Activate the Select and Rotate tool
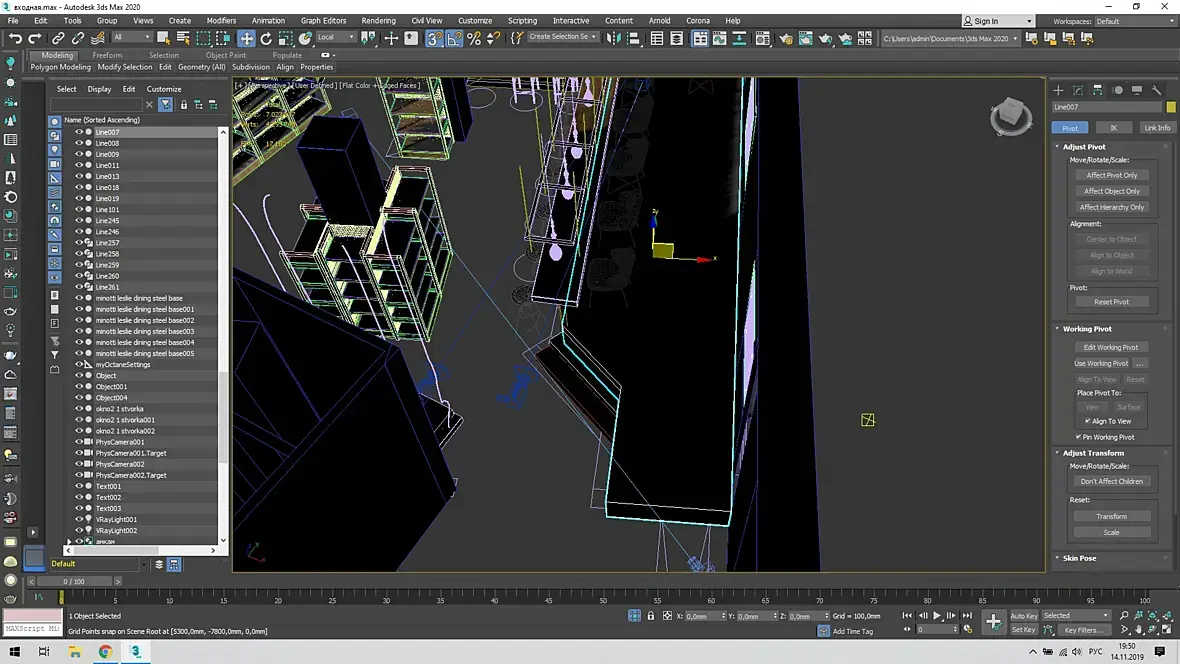Screen dimensions: 1180x664 pyautogui.click(x=266, y=38)
